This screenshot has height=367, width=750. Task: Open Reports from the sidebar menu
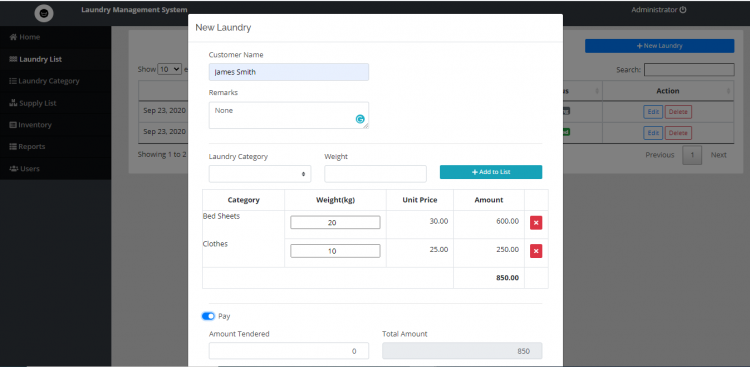pyautogui.click(x=28, y=146)
